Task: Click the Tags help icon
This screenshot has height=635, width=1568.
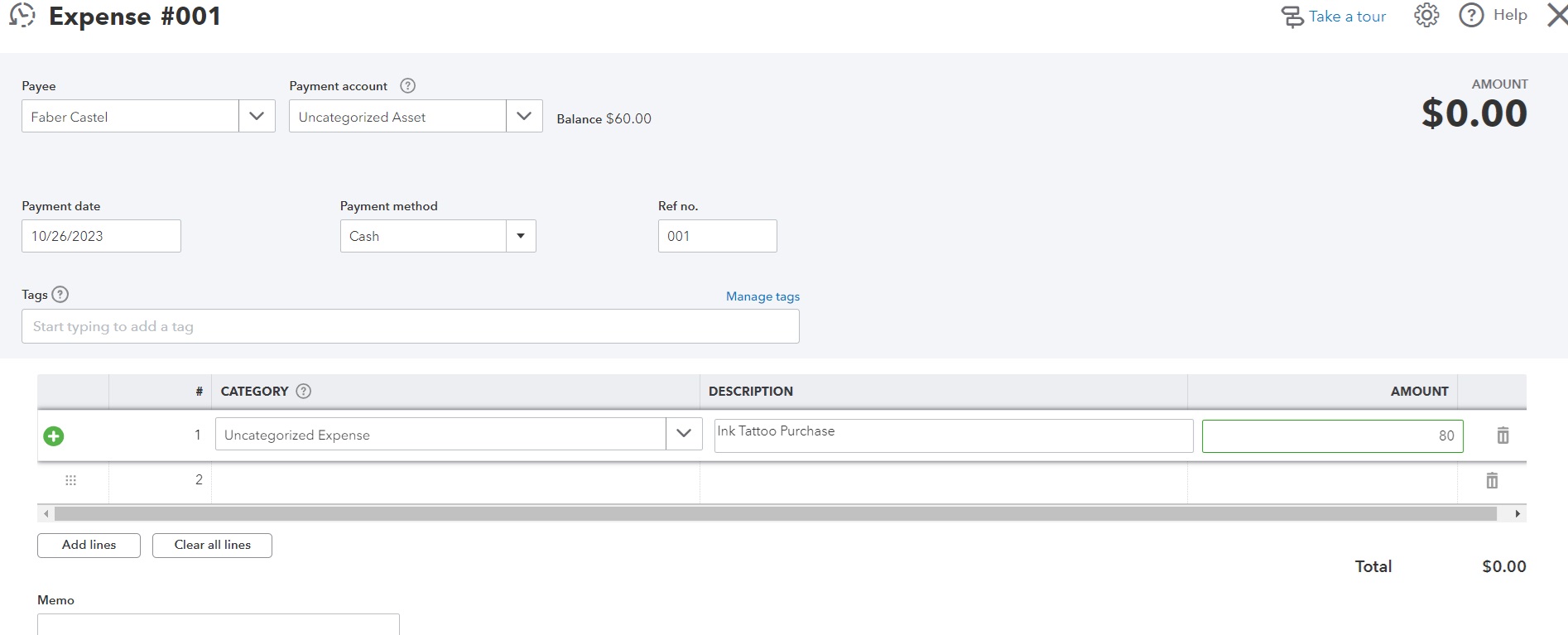Action: [60, 294]
